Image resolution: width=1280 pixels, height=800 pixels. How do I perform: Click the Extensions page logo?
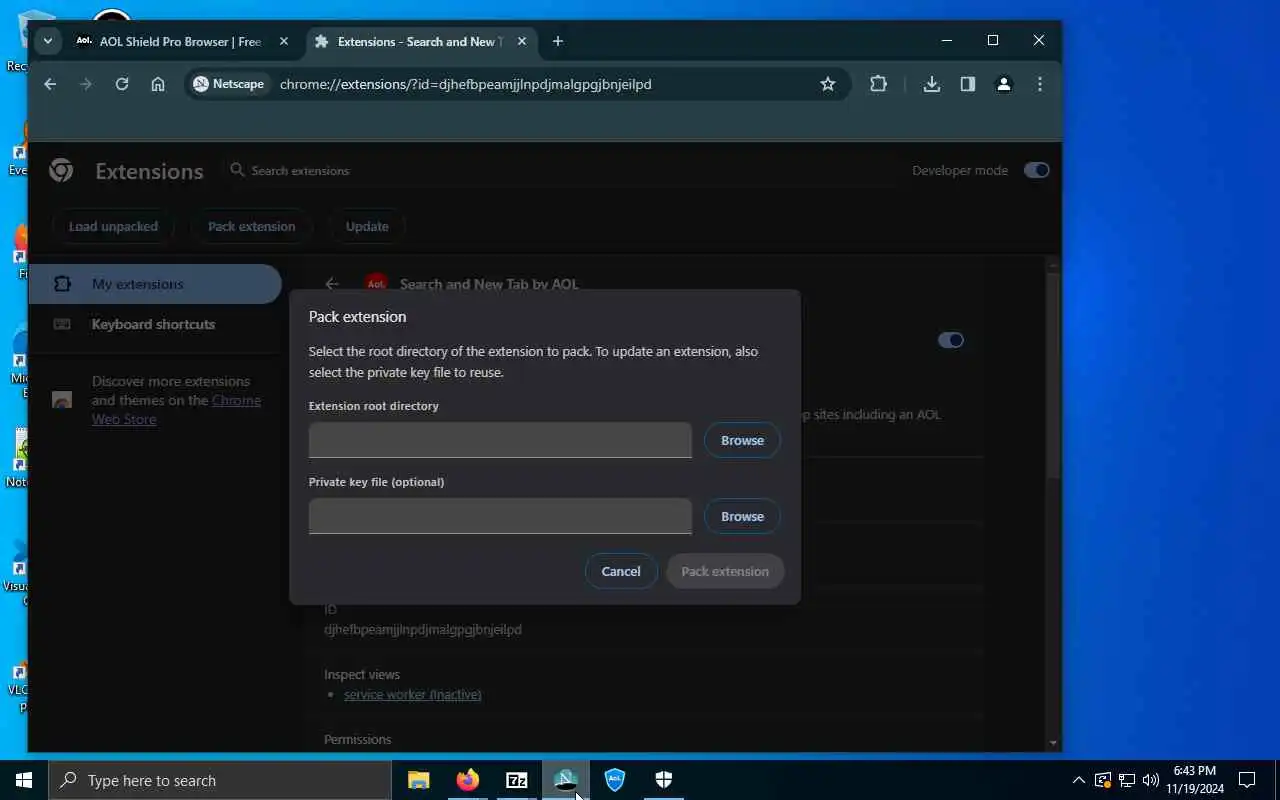point(61,170)
